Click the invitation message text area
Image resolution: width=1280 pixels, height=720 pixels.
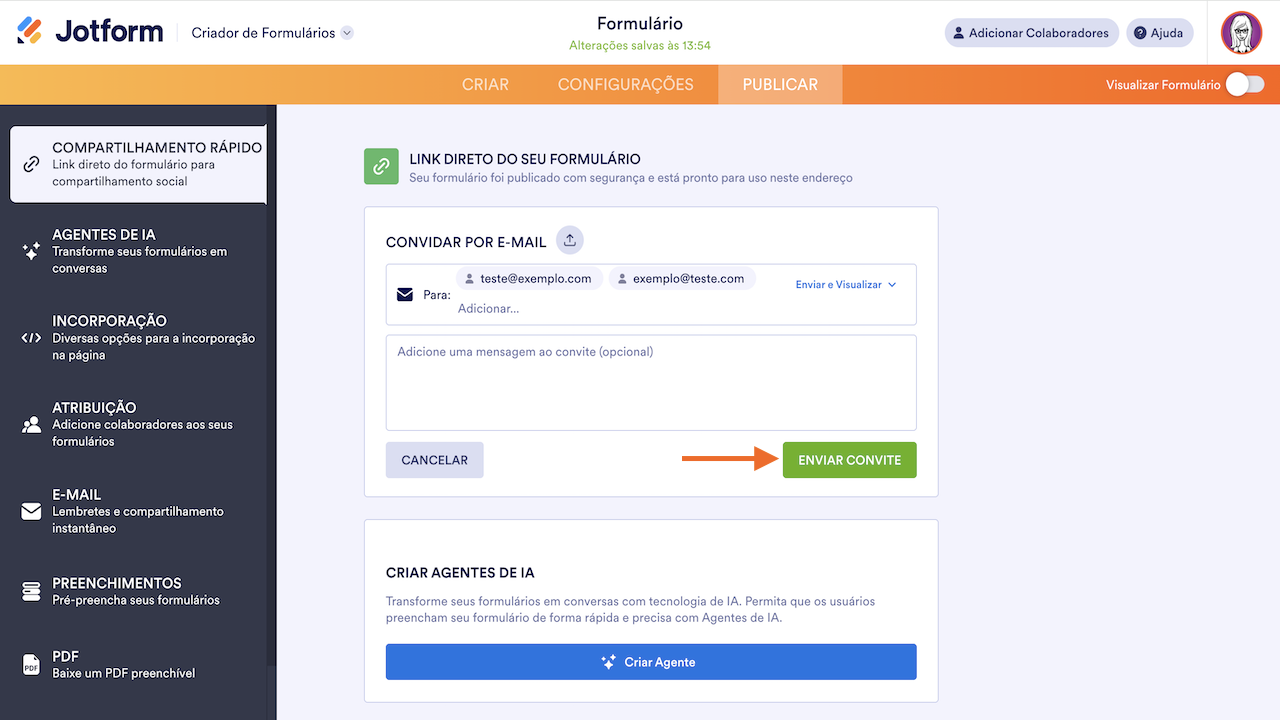[x=651, y=382]
